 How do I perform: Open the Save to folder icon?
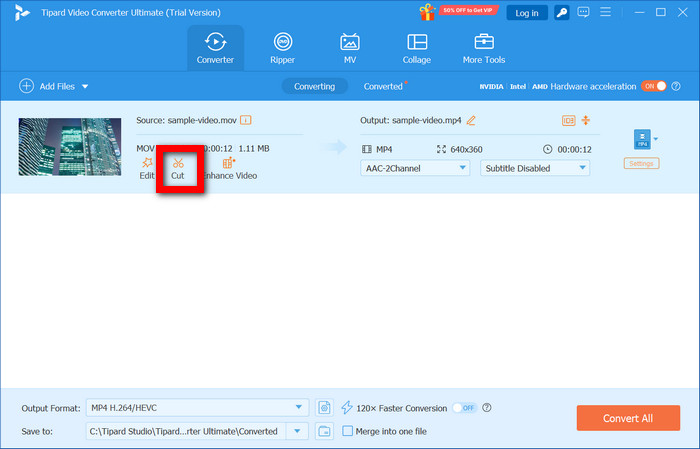pyautogui.click(x=324, y=431)
